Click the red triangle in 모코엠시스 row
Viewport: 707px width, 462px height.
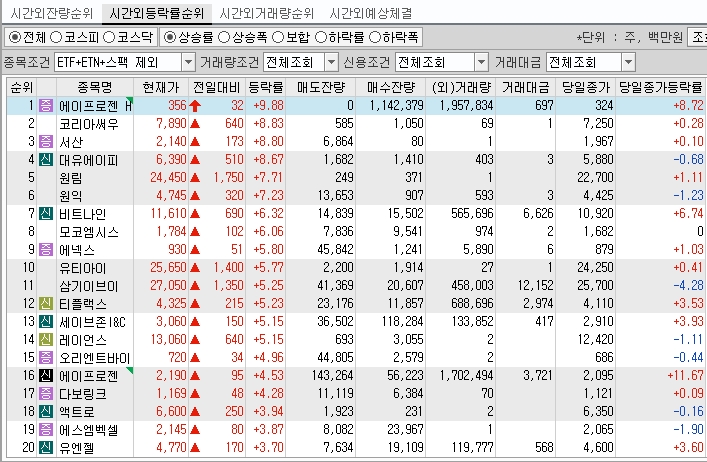pos(195,232)
